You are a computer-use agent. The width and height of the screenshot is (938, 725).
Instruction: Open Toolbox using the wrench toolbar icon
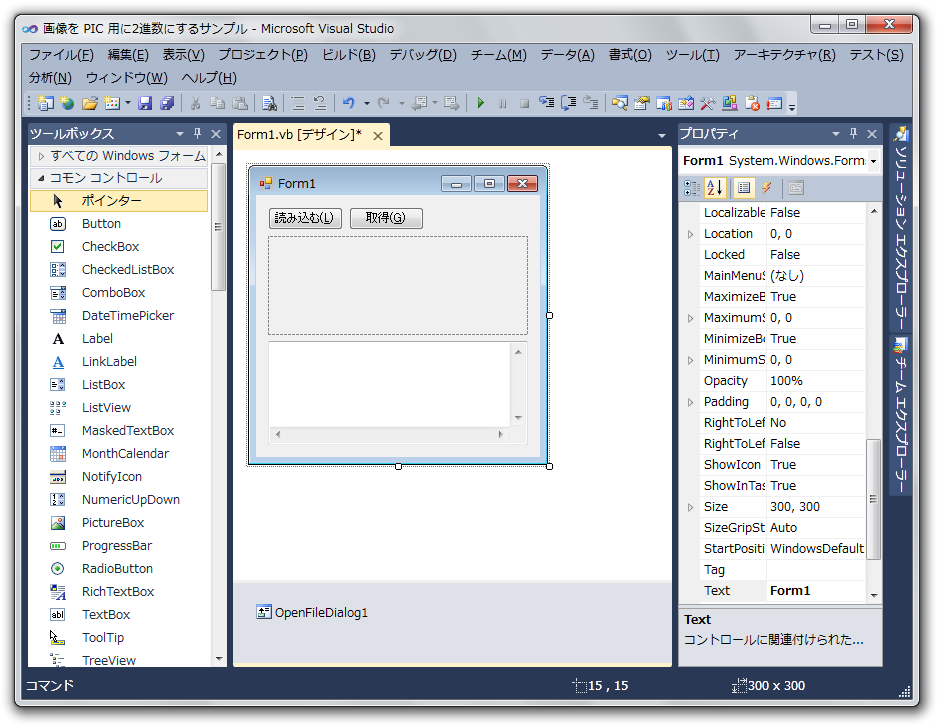point(708,103)
